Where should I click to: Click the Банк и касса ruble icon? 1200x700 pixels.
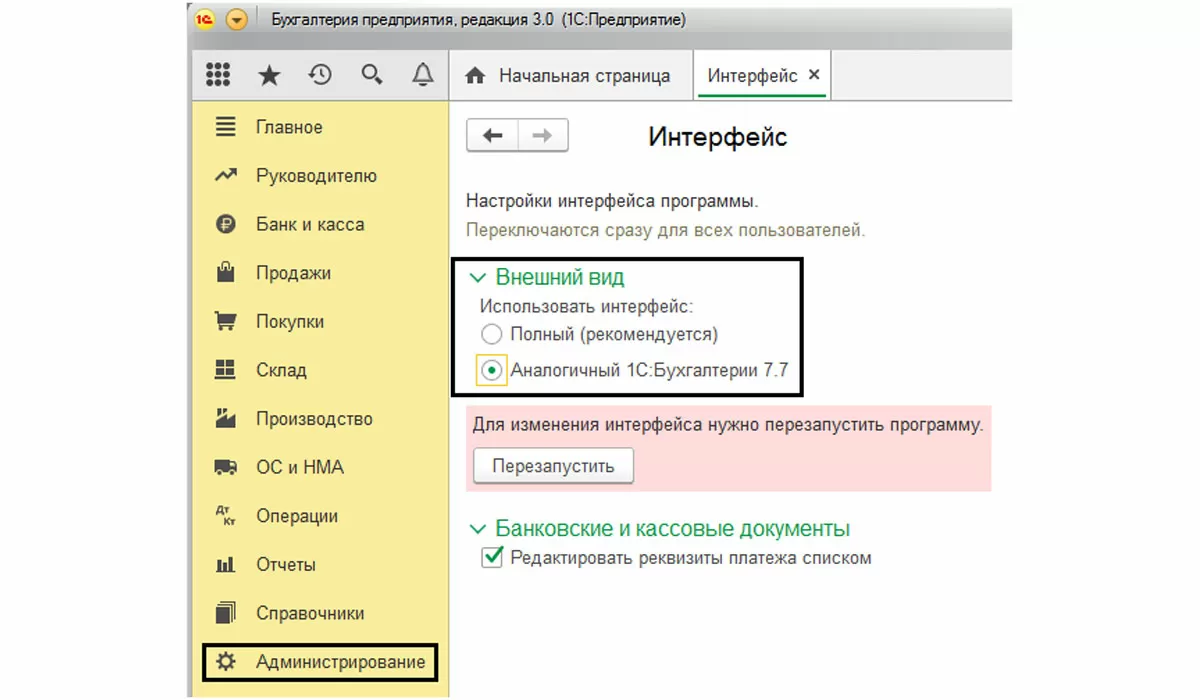click(x=226, y=224)
